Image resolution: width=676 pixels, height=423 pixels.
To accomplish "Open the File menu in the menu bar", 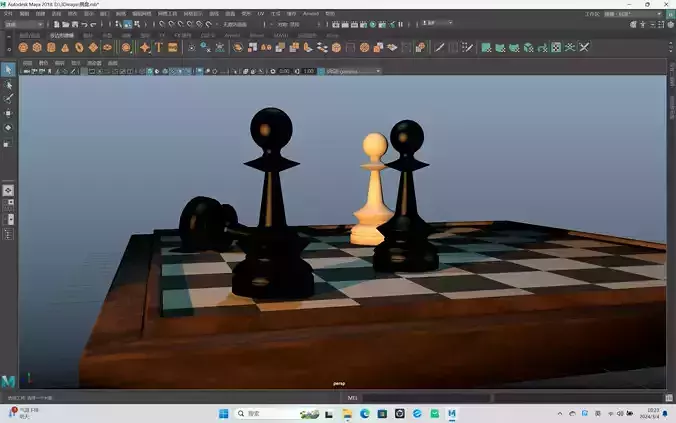I will 8,14.
